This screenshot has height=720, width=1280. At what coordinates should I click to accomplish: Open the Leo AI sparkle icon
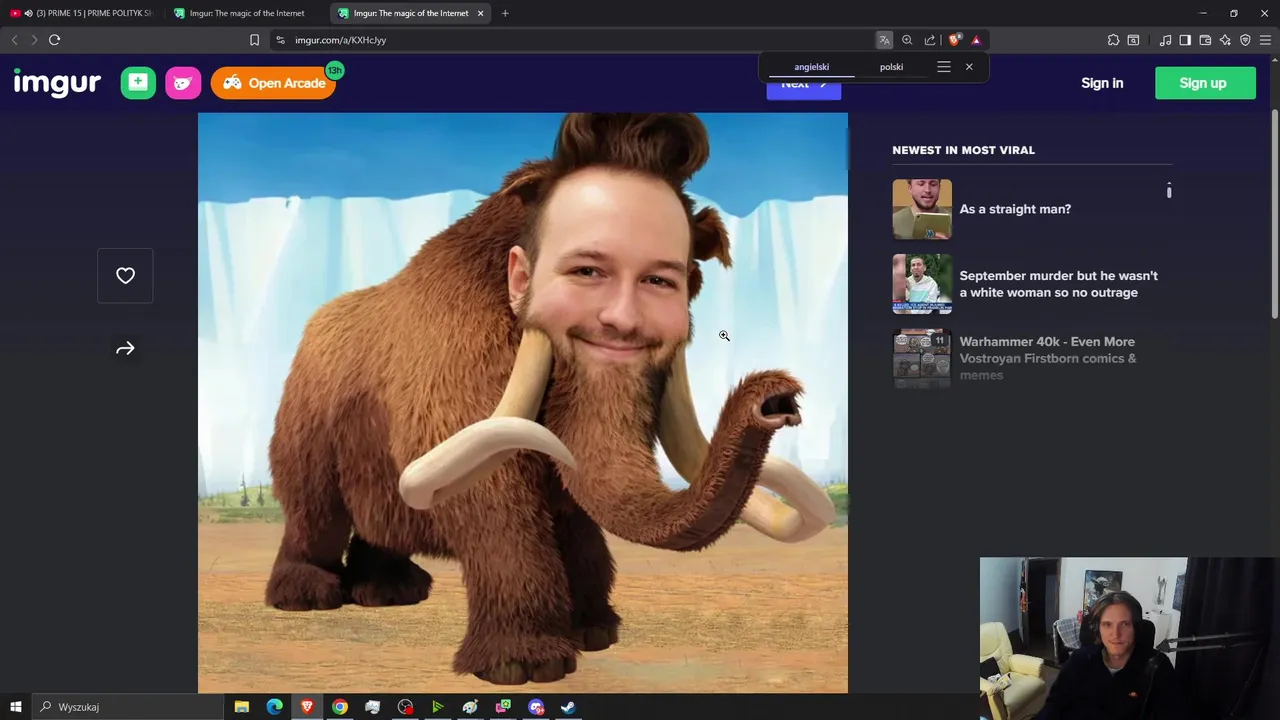pos(1225,40)
